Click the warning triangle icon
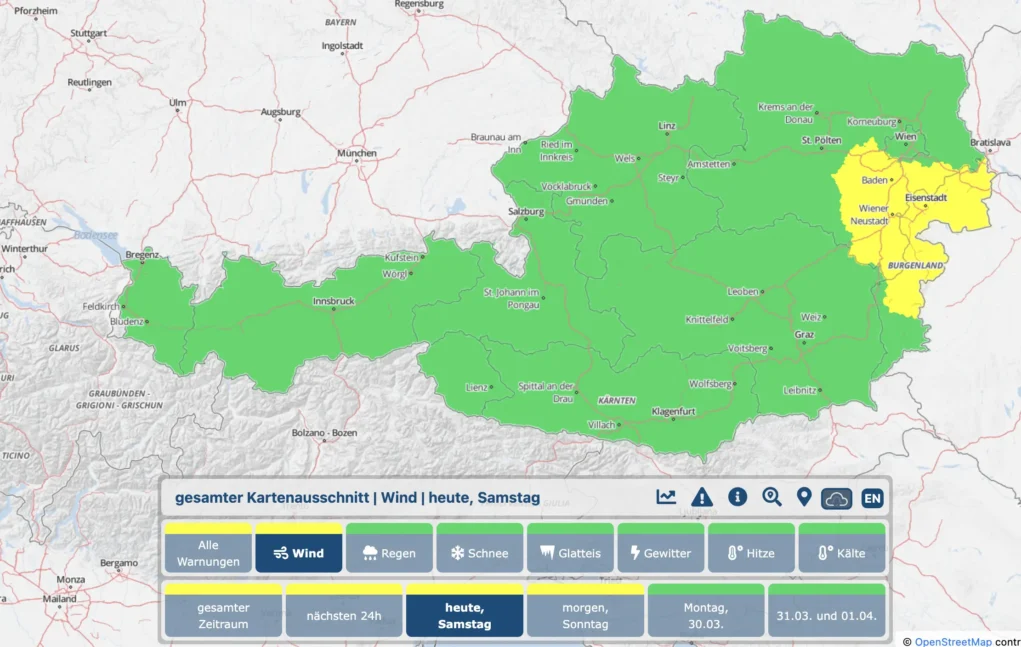 701,497
